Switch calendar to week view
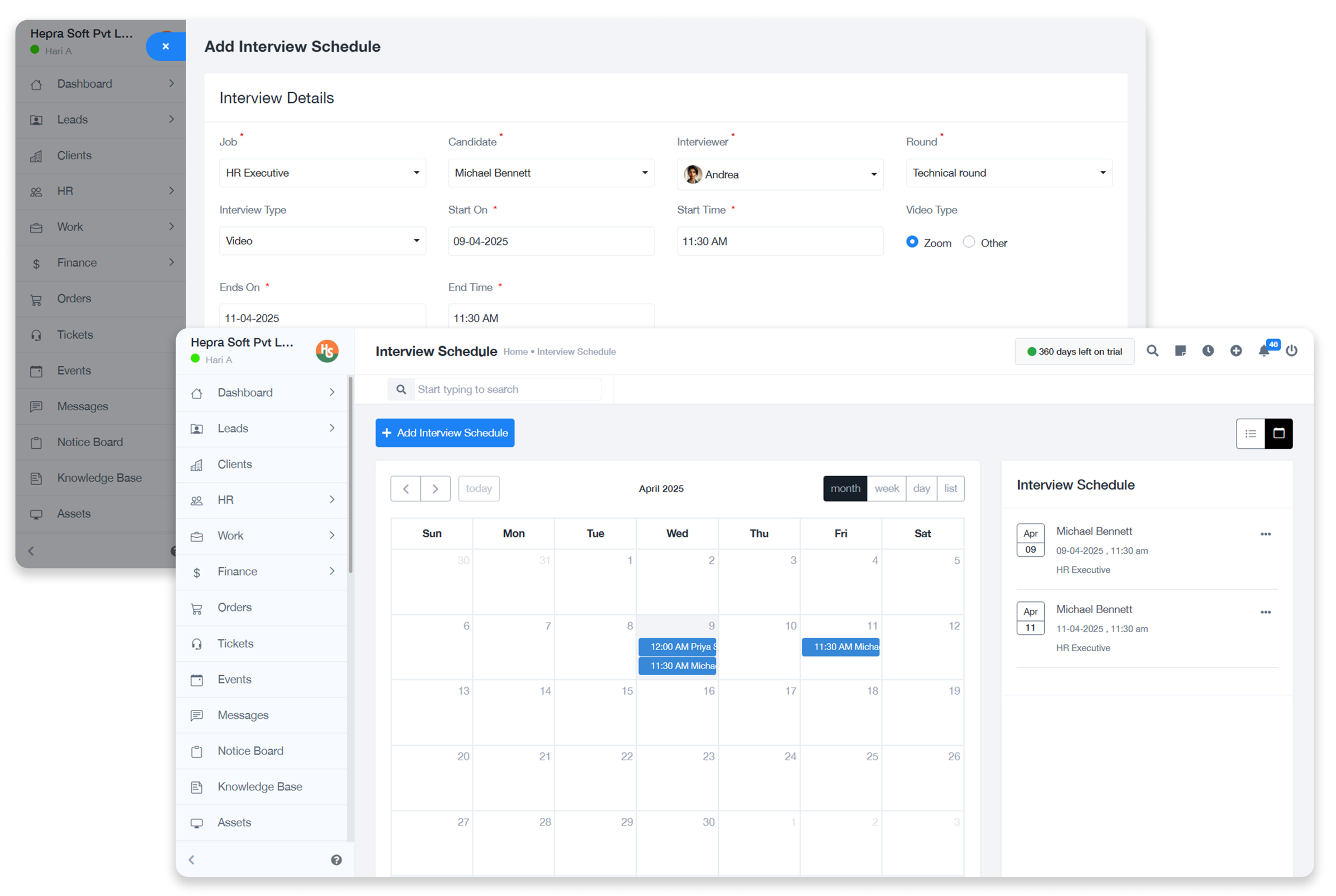 [886, 489]
